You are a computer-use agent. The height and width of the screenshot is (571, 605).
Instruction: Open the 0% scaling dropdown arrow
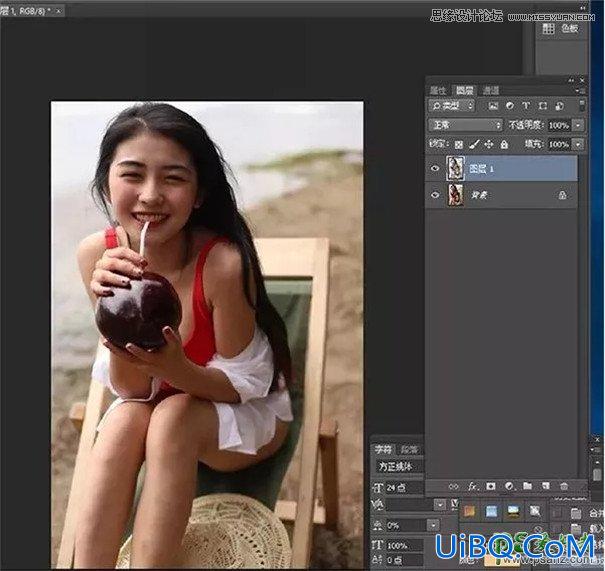[x=433, y=525]
